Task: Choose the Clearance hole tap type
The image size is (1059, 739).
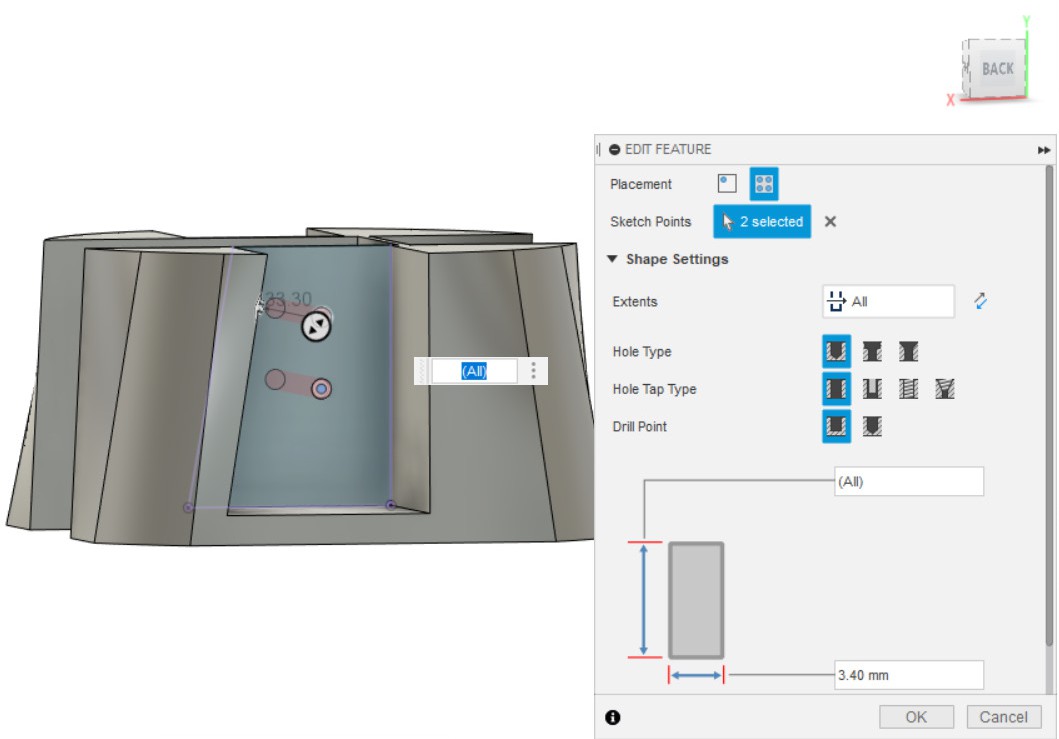Action: 872,389
